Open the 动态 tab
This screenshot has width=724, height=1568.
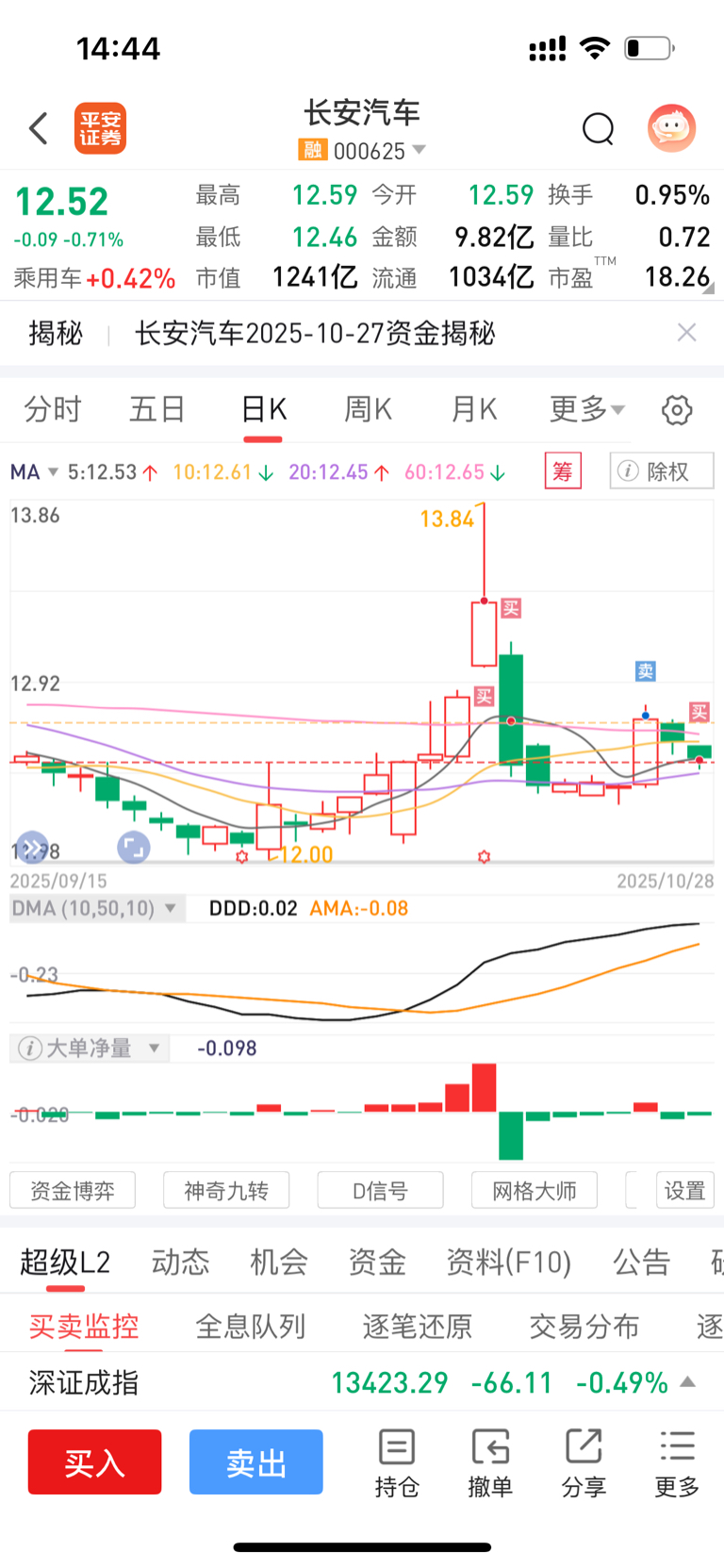pos(180,1262)
